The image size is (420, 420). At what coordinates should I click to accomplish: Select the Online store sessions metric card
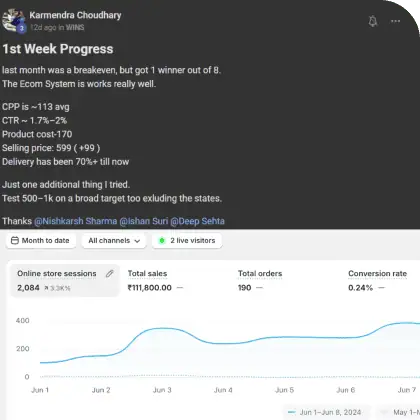click(x=65, y=280)
